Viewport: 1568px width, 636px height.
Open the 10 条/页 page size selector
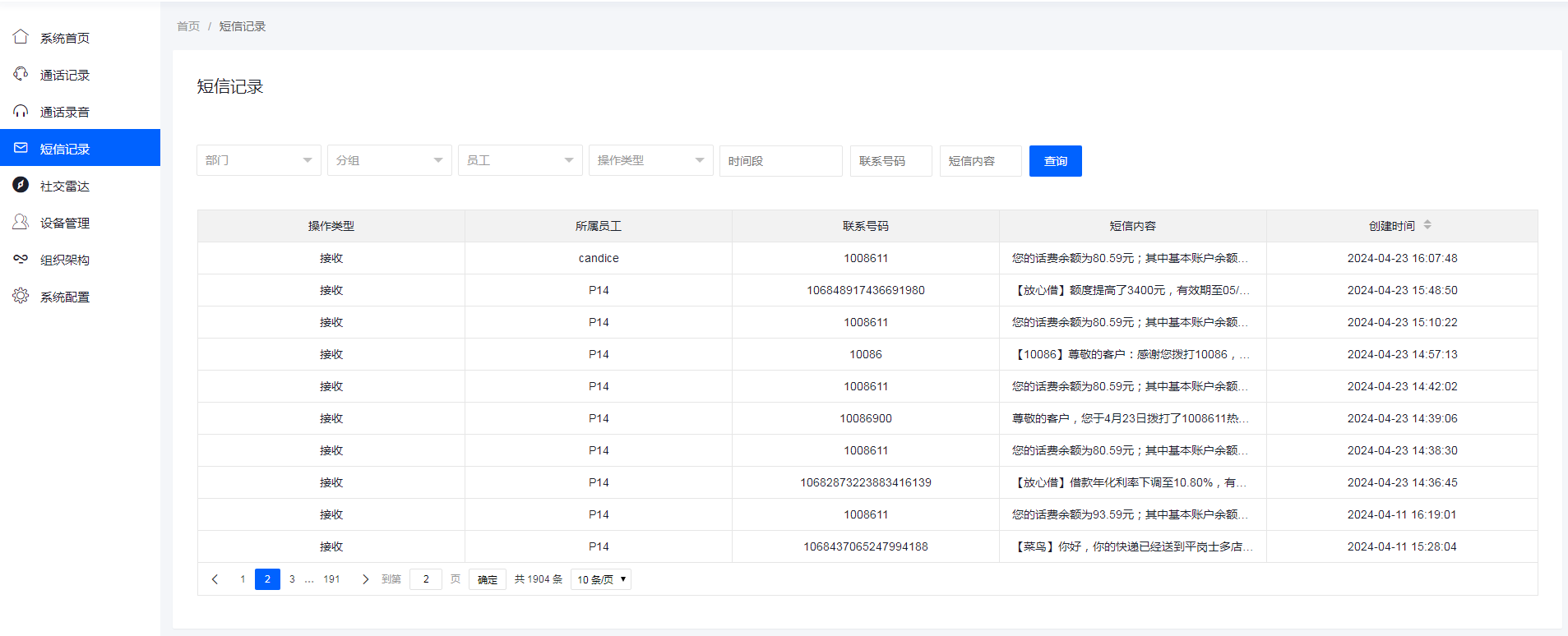601,579
